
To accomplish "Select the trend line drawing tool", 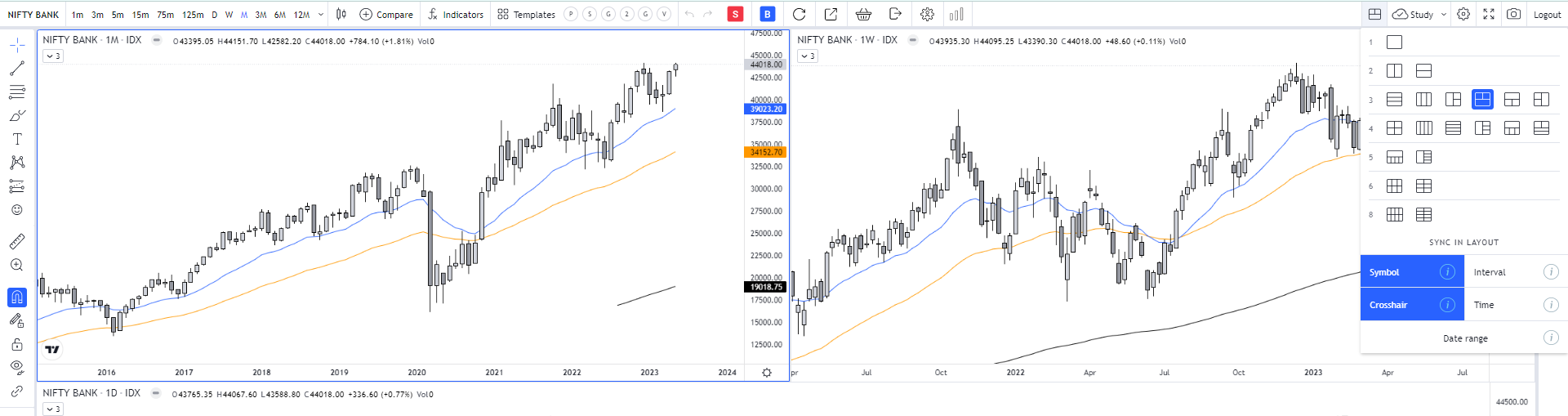I will 17,69.
